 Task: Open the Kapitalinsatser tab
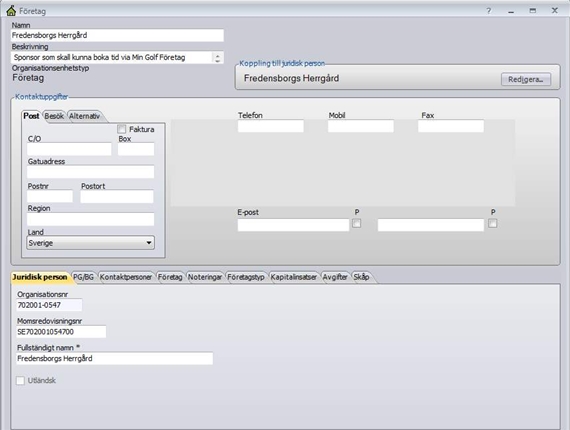coord(293,277)
